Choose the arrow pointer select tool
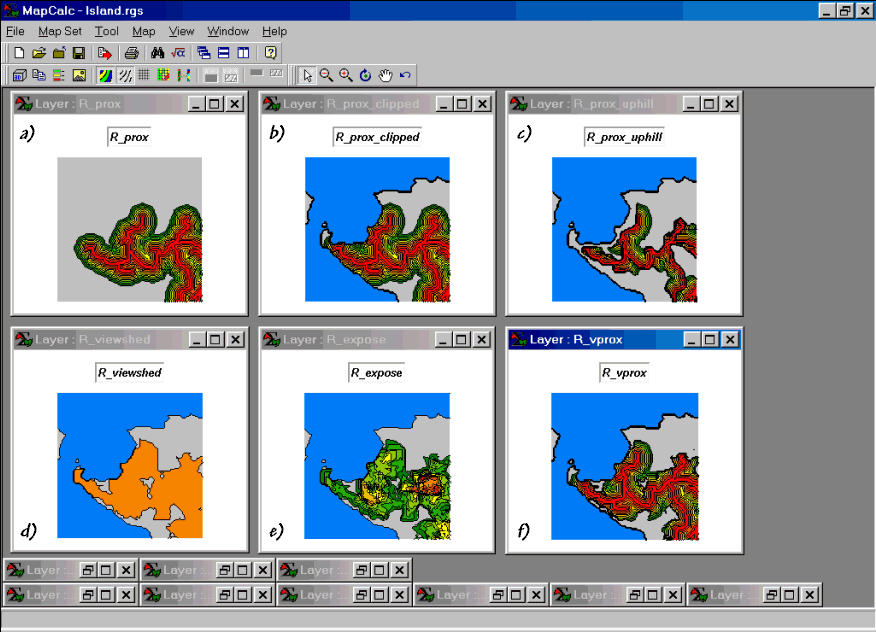Screen dimensions: 876x632 [x=307, y=75]
